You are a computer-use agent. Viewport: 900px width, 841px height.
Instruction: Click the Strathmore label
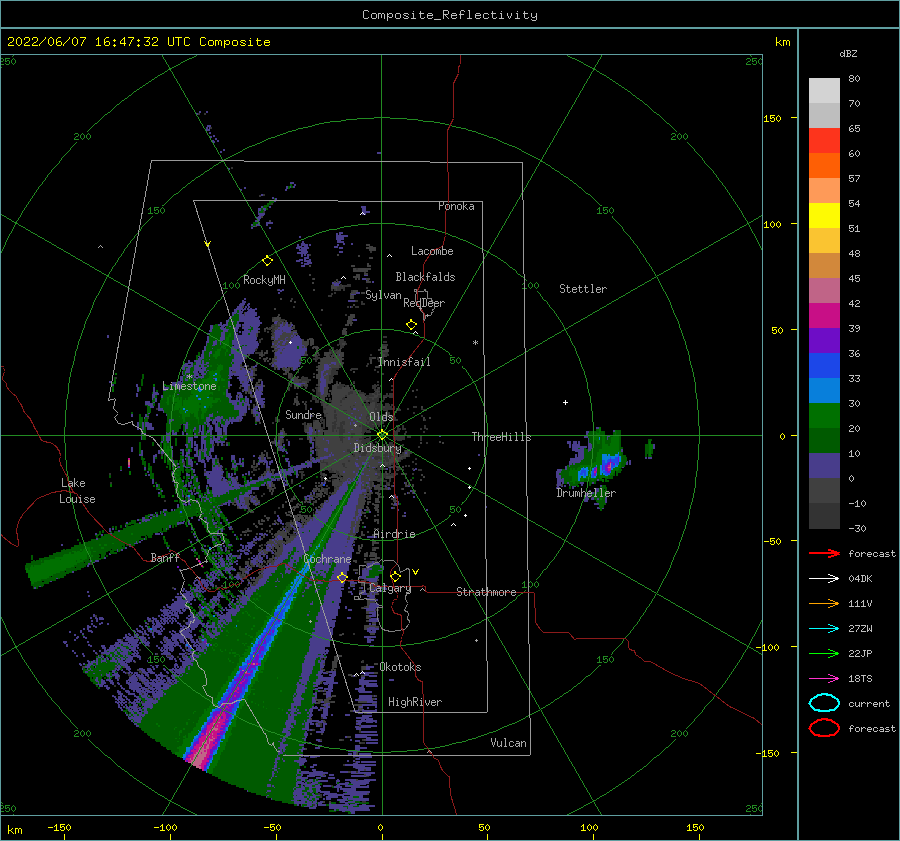[486, 592]
